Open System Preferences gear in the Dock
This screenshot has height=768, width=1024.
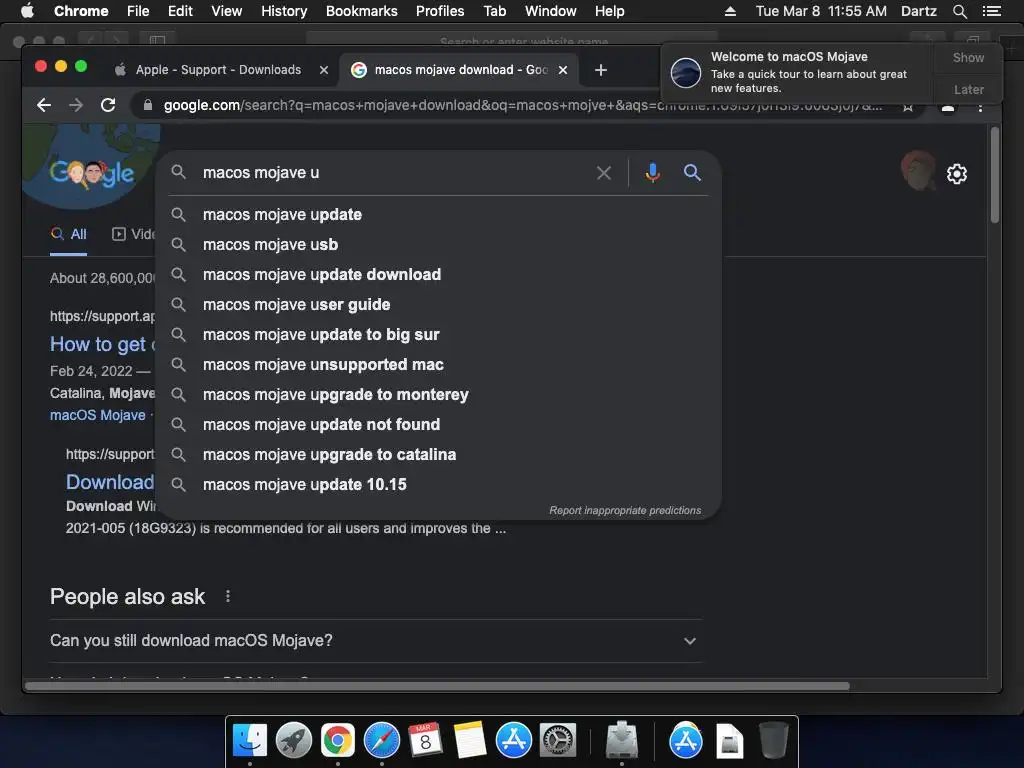[x=558, y=741]
